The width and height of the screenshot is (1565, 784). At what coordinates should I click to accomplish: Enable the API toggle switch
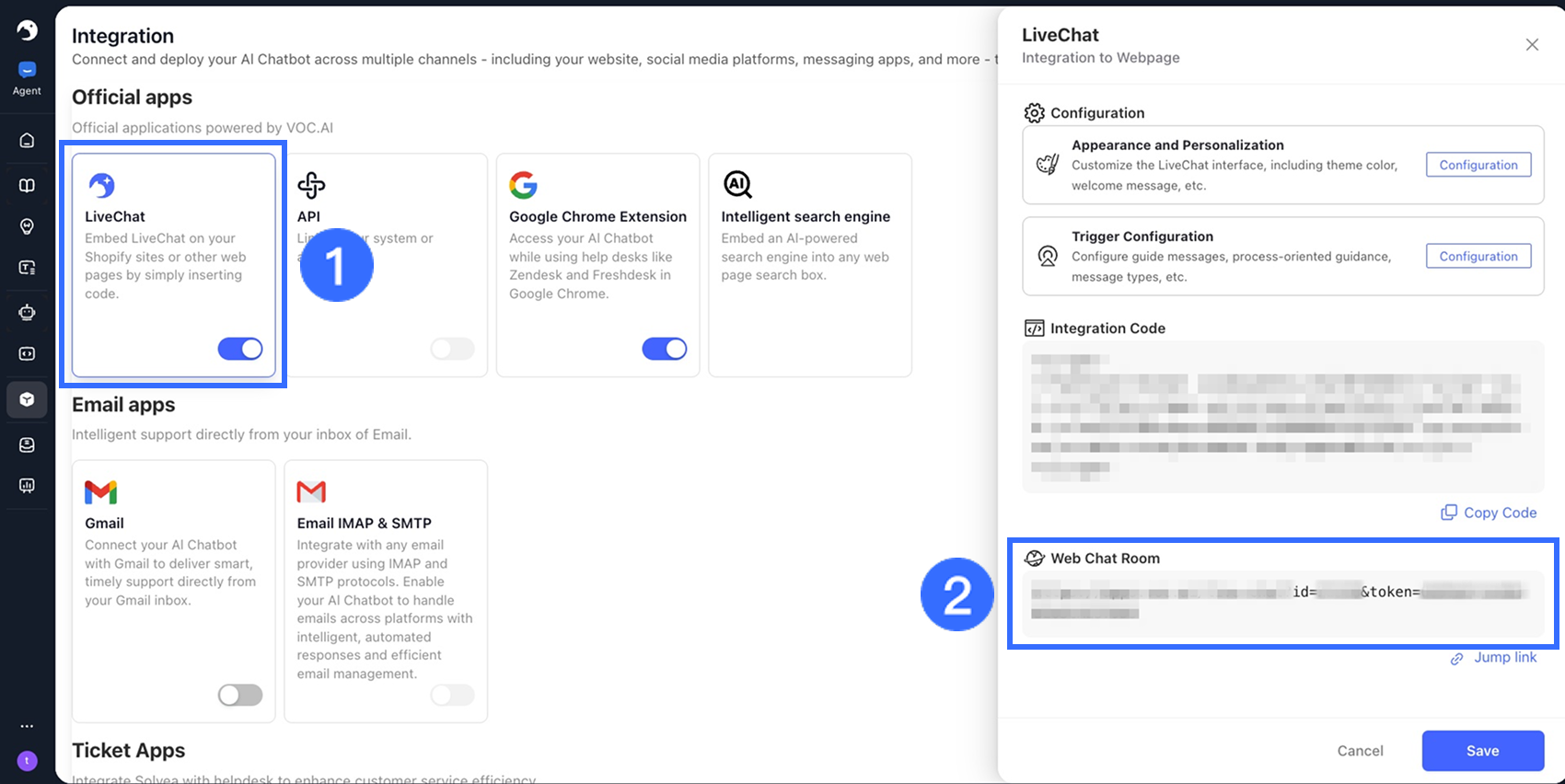[x=453, y=349]
